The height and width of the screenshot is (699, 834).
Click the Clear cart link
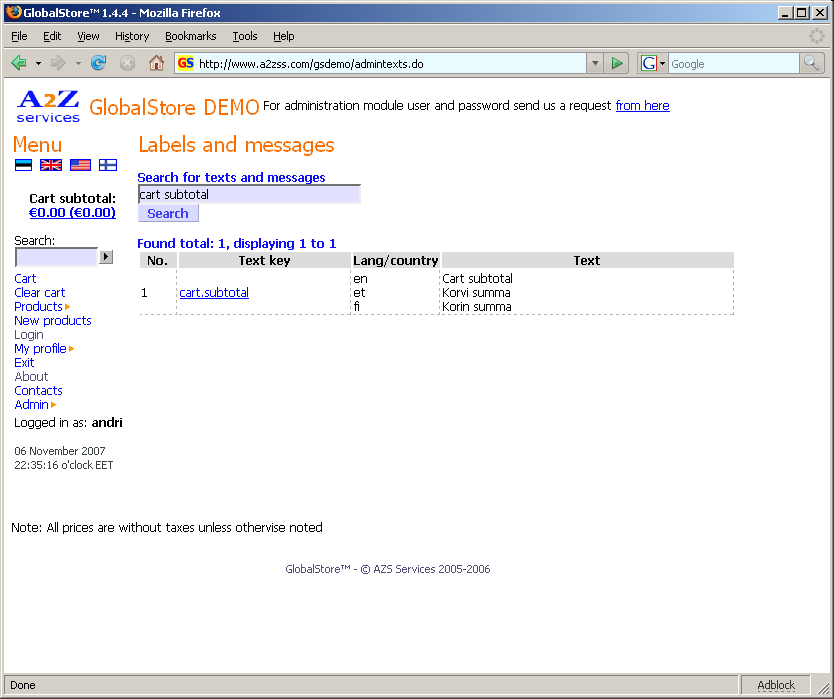coord(40,293)
